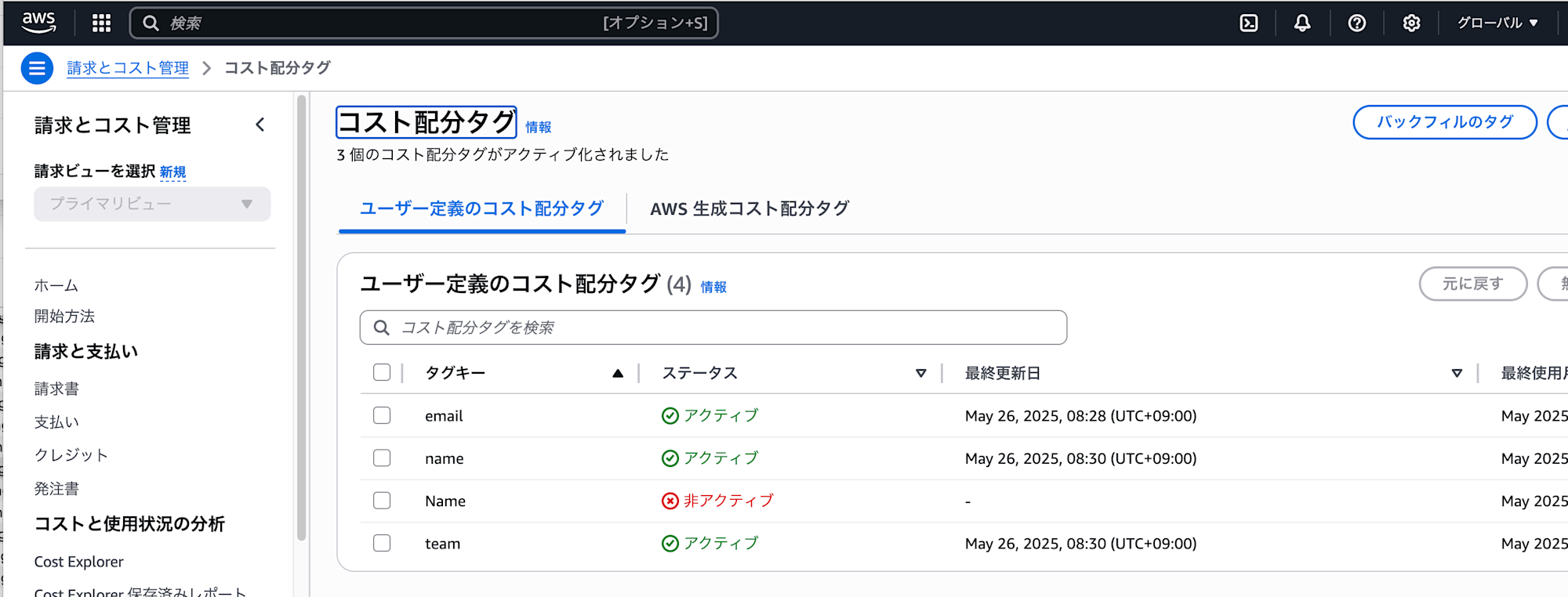The height and width of the screenshot is (597, 1568).
Task: Click the 新規 link by 請求ビューを選択
Action: pos(172,172)
